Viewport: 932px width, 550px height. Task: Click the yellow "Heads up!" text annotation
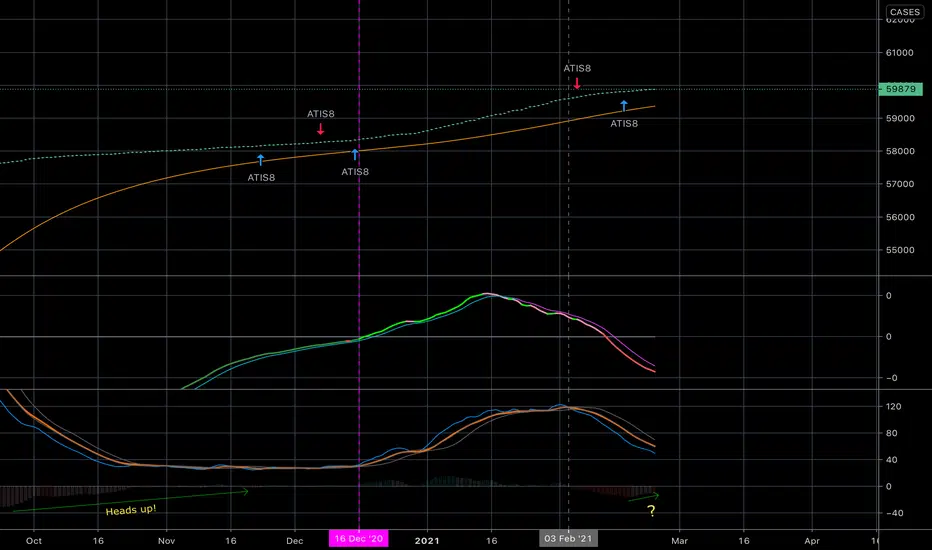(x=131, y=510)
